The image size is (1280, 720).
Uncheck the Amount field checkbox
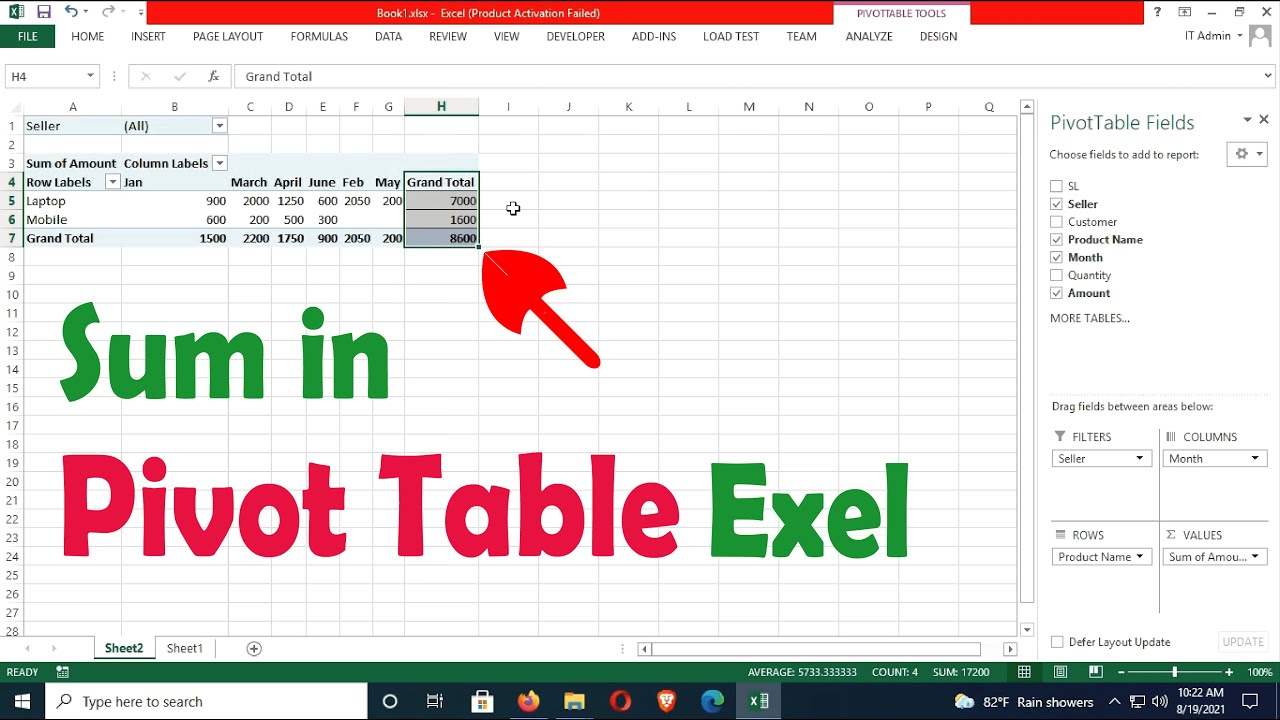click(x=1056, y=293)
